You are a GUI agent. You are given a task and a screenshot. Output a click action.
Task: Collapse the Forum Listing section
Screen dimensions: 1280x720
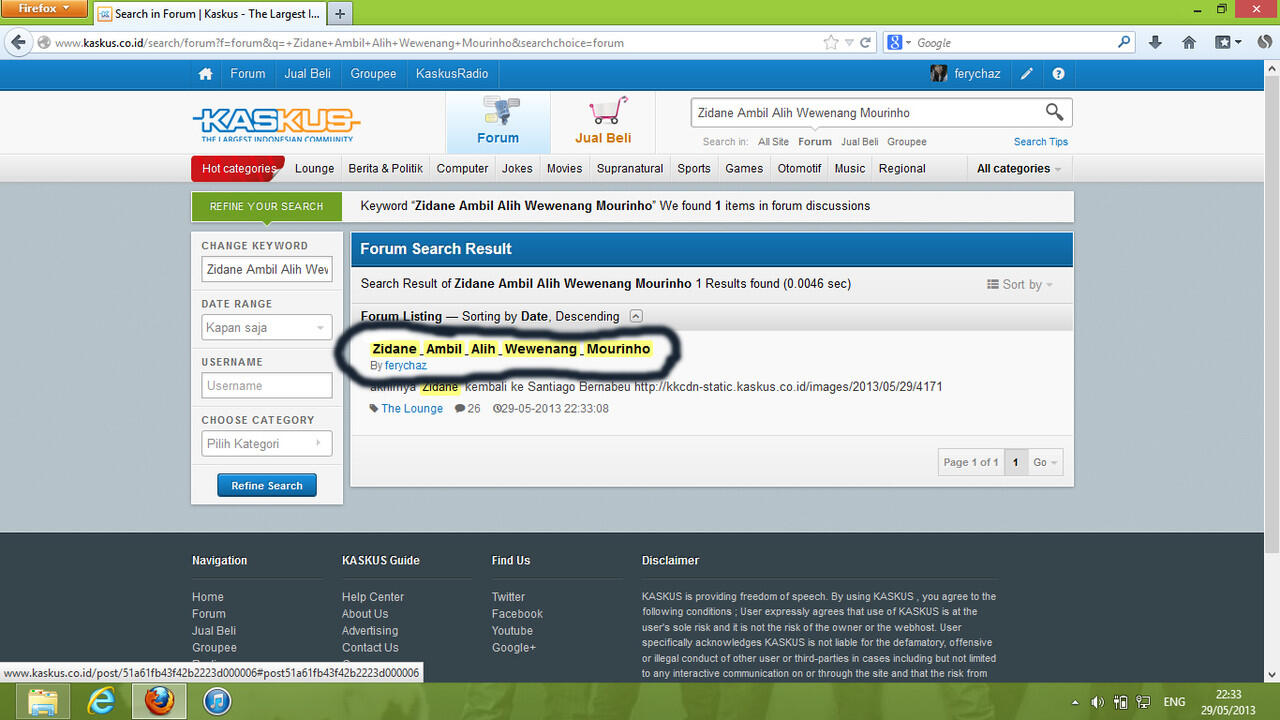[636, 316]
